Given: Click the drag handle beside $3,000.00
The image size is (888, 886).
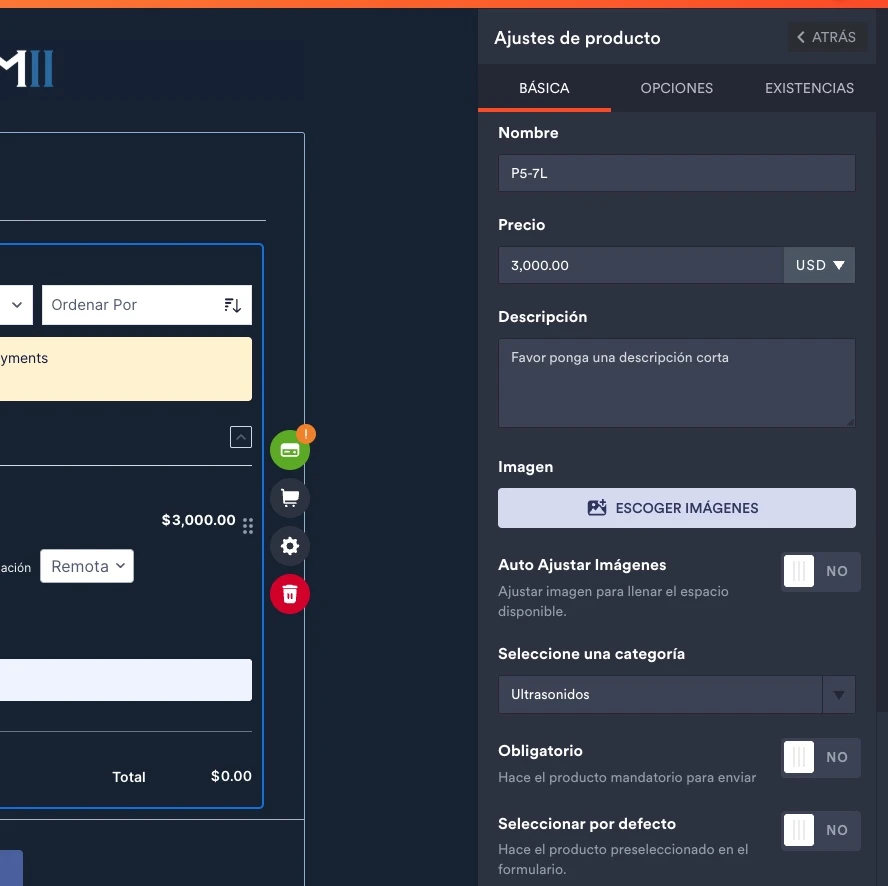Looking at the screenshot, I should point(248,526).
